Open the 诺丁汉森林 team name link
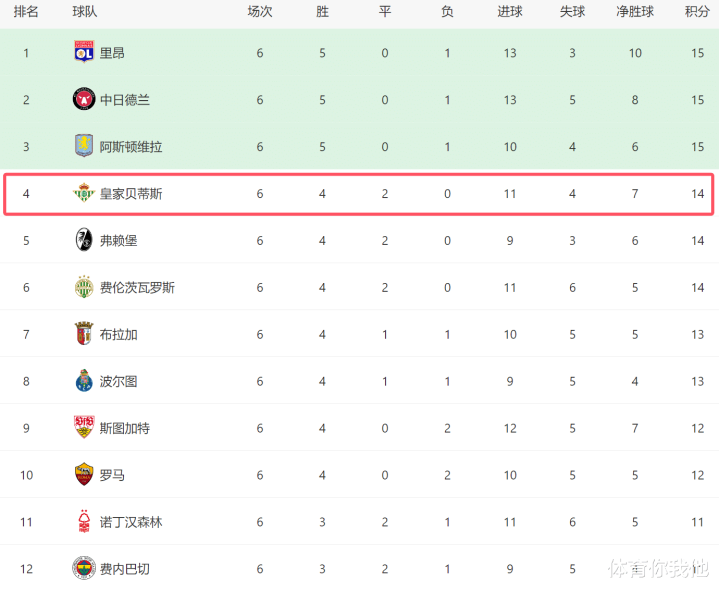 (131, 522)
